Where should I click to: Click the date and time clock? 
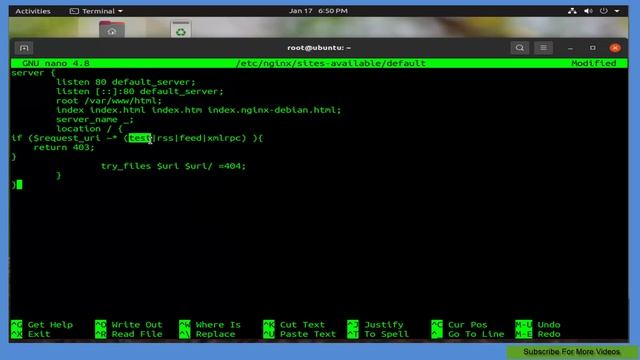pyautogui.click(x=318, y=11)
